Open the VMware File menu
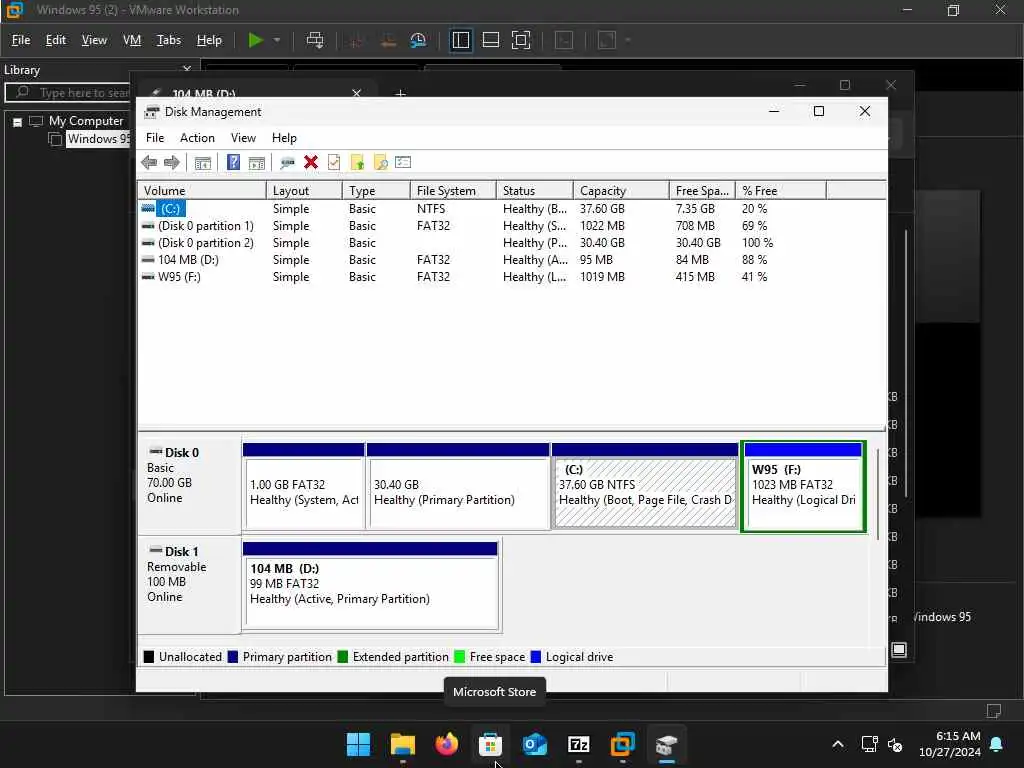Viewport: 1024px width, 768px height. [21, 40]
